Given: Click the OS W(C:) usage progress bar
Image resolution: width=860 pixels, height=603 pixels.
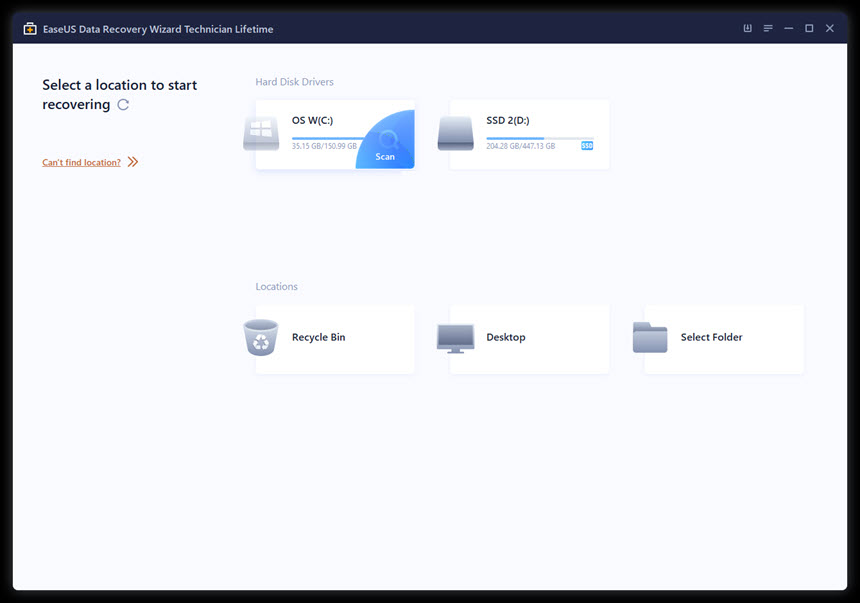Looking at the screenshot, I should 327,138.
